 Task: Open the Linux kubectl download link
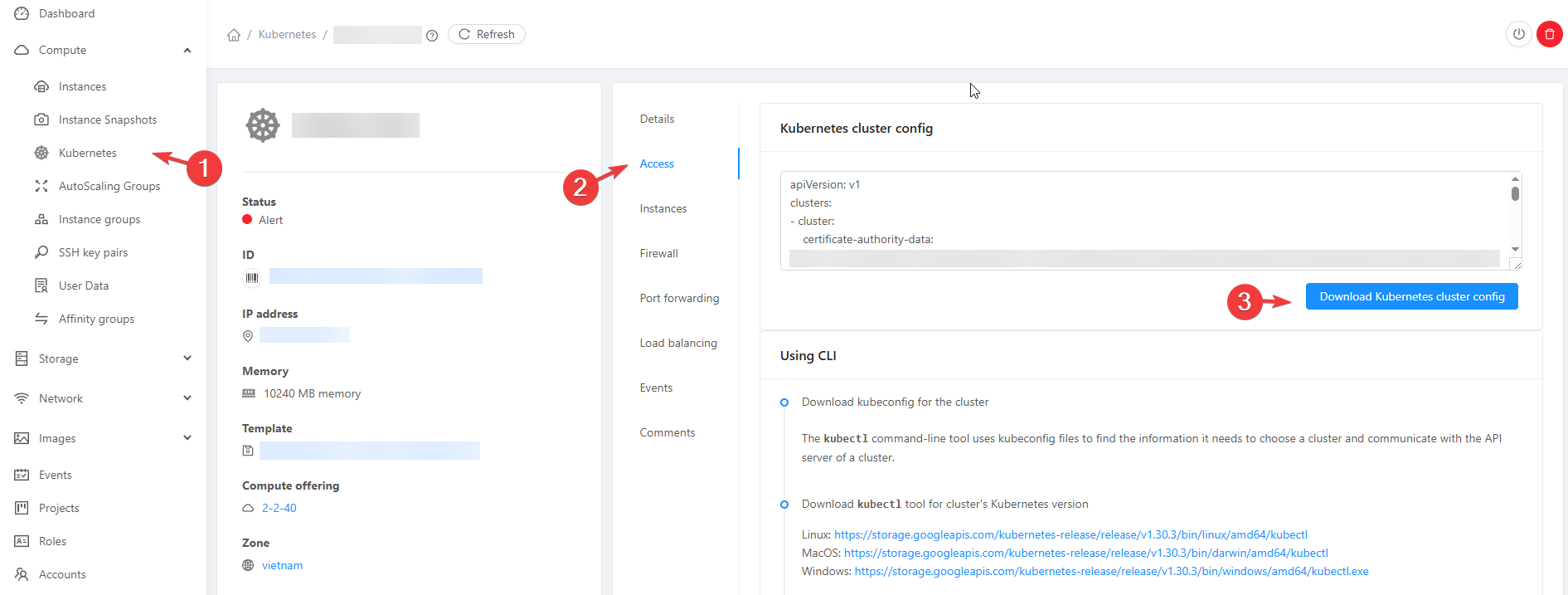(1070, 534)
